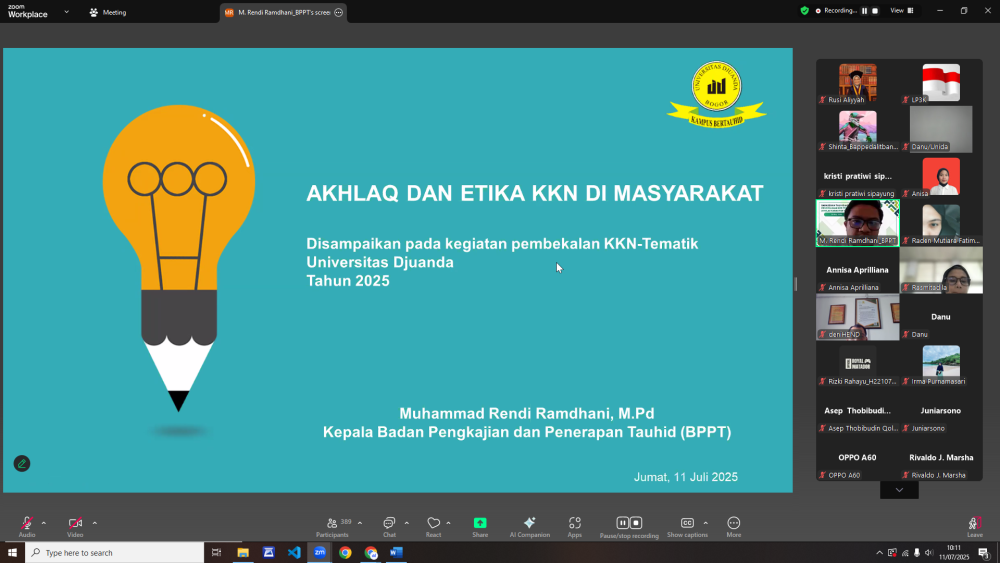Click the green encryption shield icon
The width and height of the screenshot is (1000, 563).
point(804,11)
